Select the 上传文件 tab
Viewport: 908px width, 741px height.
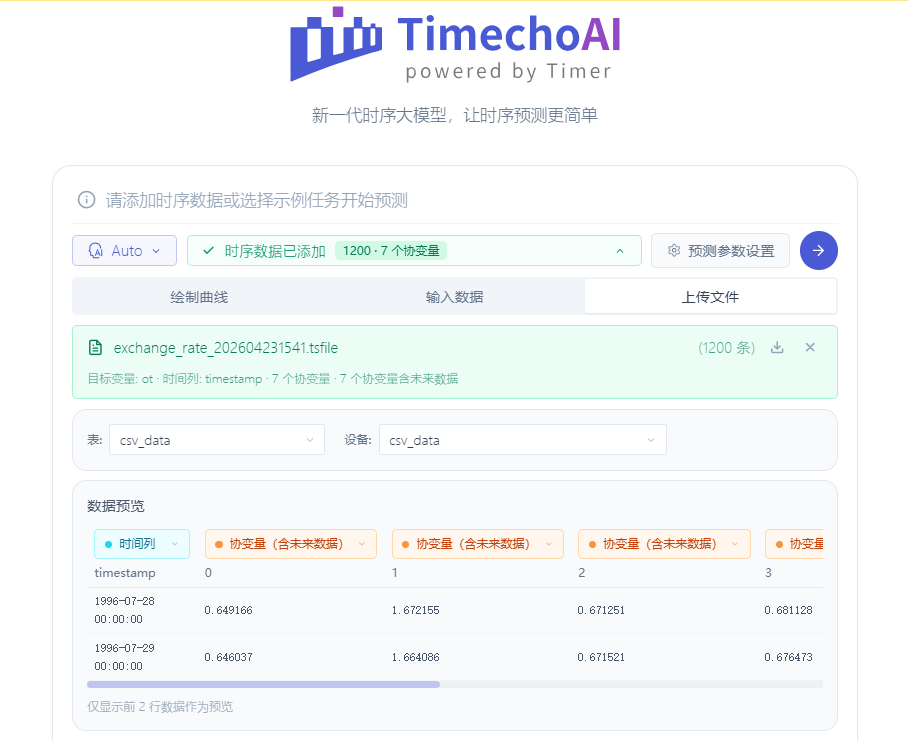pos(710,297)
